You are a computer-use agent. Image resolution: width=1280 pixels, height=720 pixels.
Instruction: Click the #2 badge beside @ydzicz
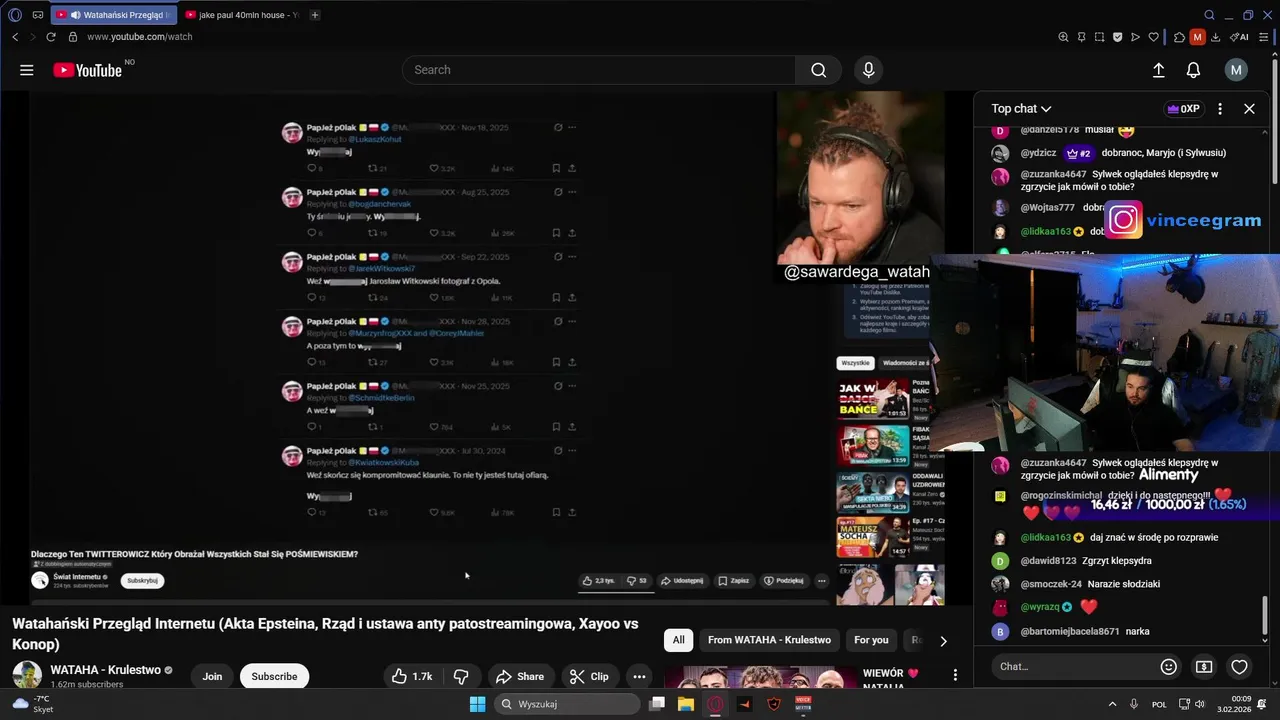tap(1078, 153)
